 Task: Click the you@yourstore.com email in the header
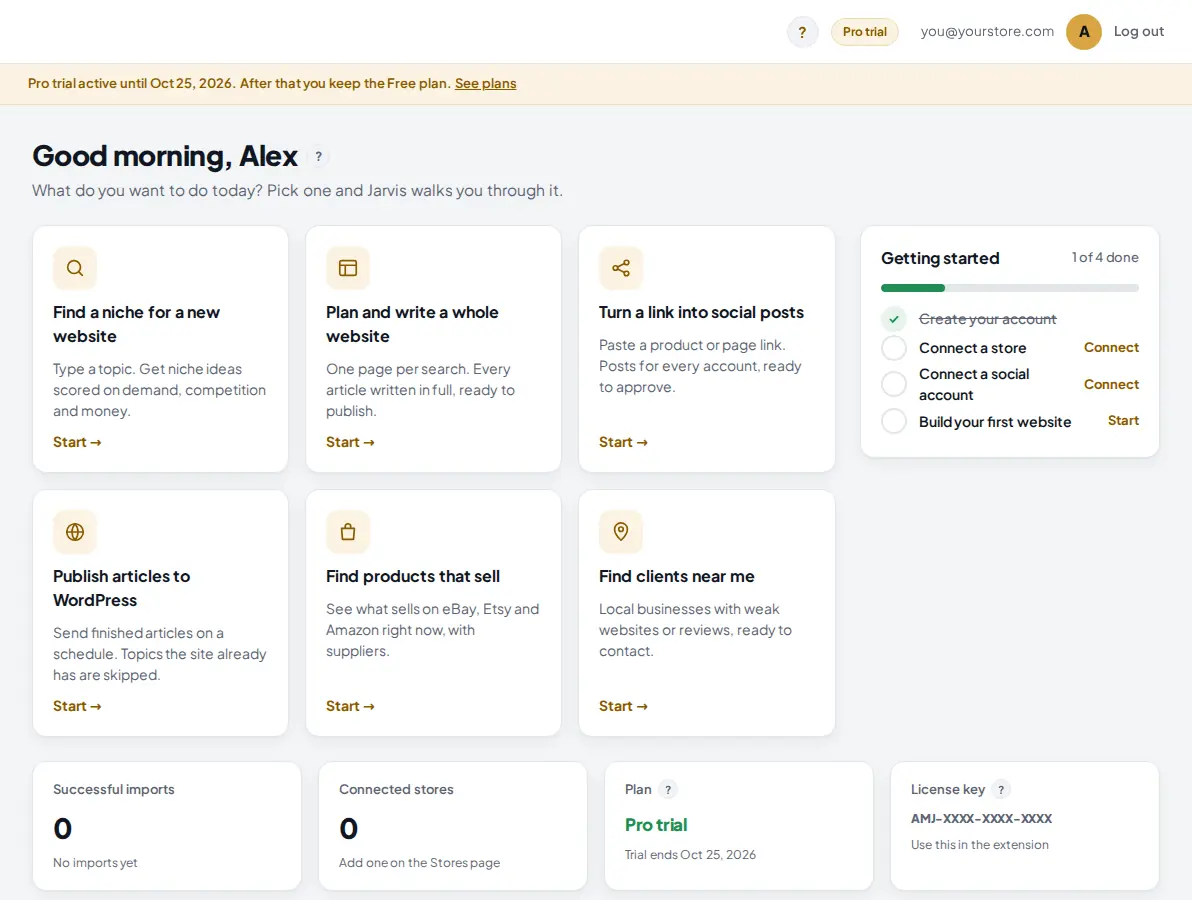(x=987, y=31)
